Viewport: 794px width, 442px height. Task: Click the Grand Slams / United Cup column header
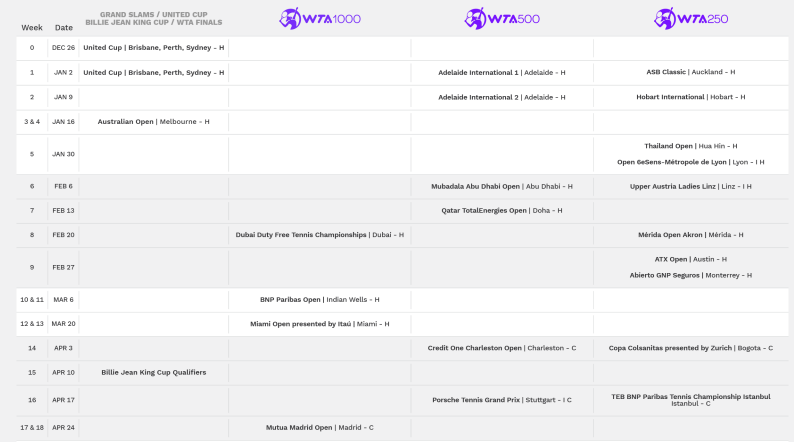[154, 19]
